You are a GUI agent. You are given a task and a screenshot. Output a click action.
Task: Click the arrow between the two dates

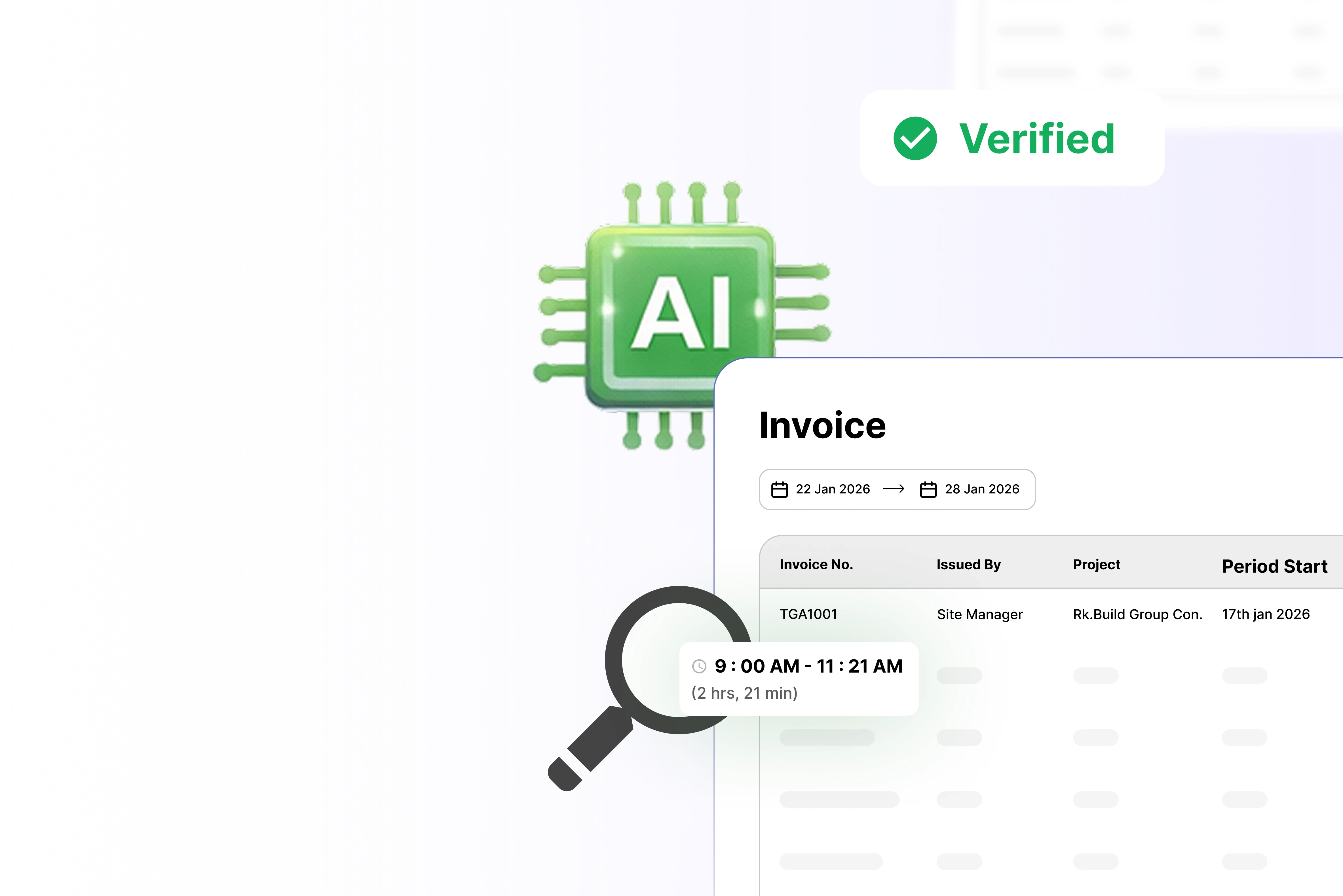(x=894, y=489)
